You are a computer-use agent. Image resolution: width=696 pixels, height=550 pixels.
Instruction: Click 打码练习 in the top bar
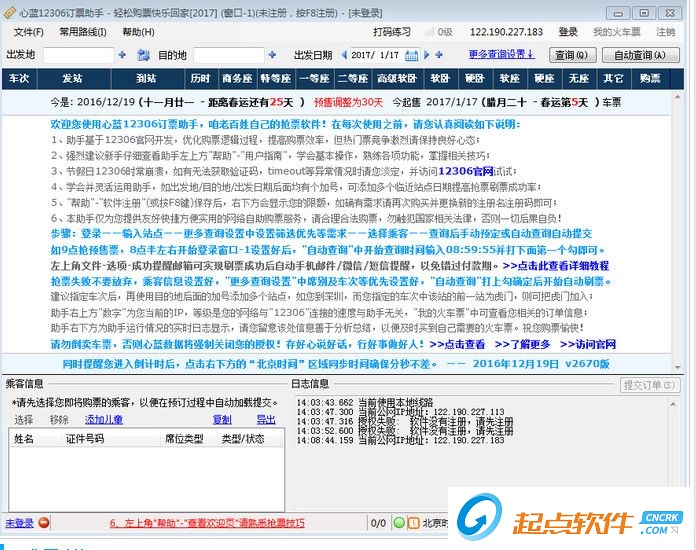coord(392,32)
